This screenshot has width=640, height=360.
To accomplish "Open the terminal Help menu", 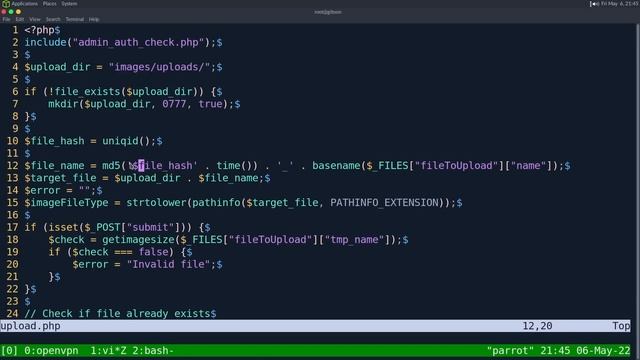I will tap(94, 19).
